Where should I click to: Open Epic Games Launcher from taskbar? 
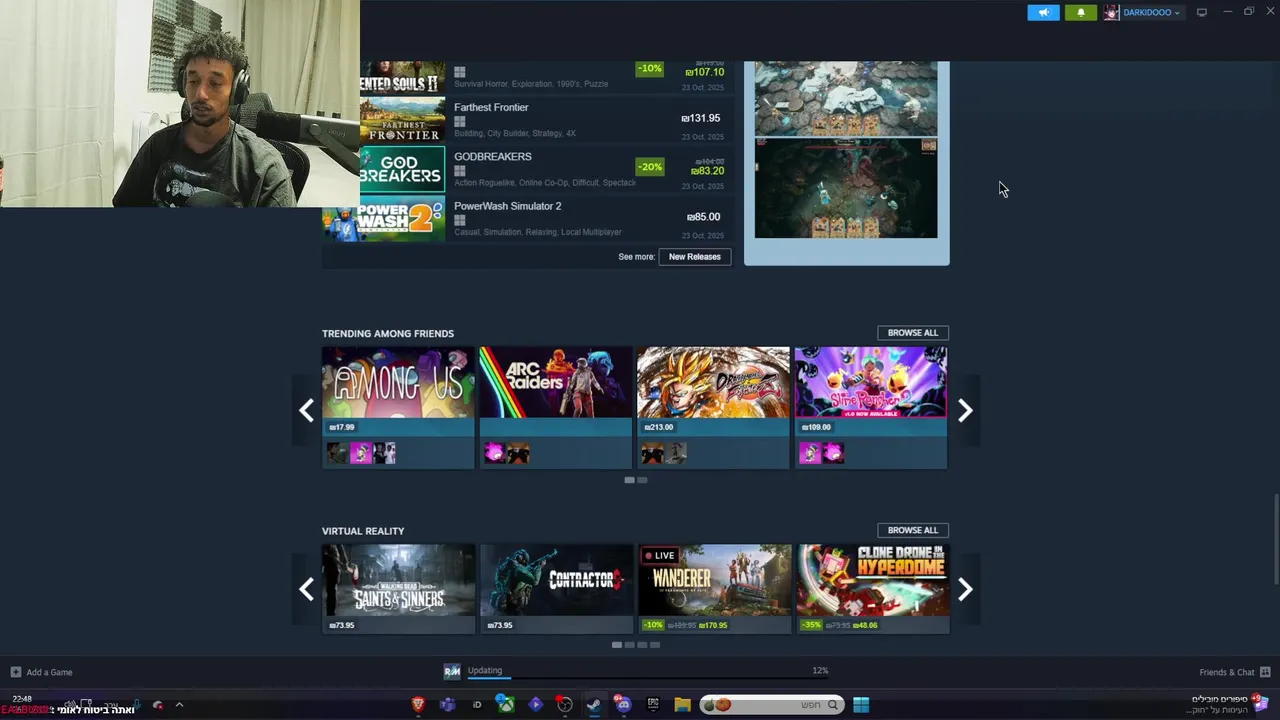click(653, 705)
